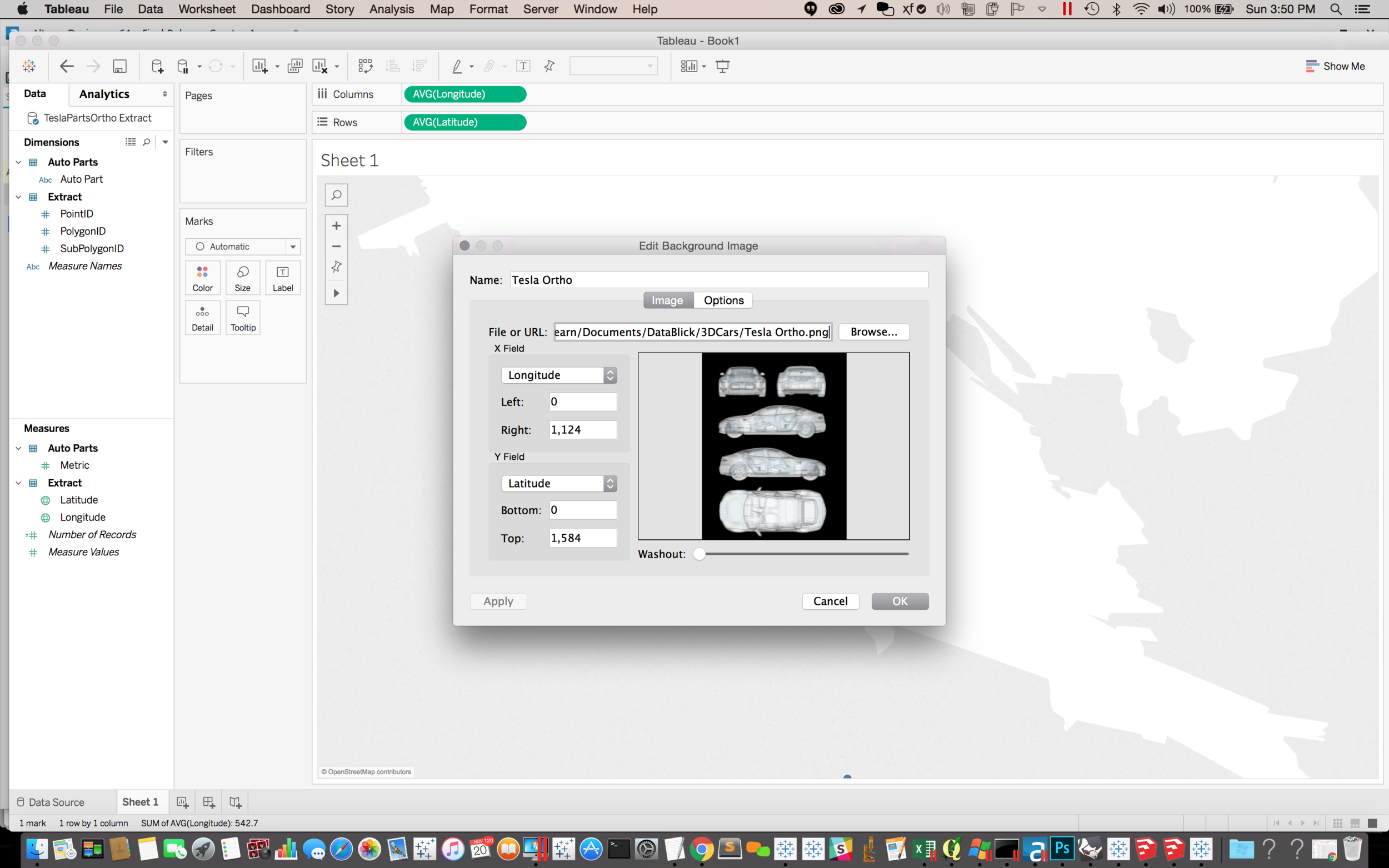The width and height of the screenshot is (1389, 868).
Task: Open the Y Field Latitude dropdown
Action: [x=559, y=483]
